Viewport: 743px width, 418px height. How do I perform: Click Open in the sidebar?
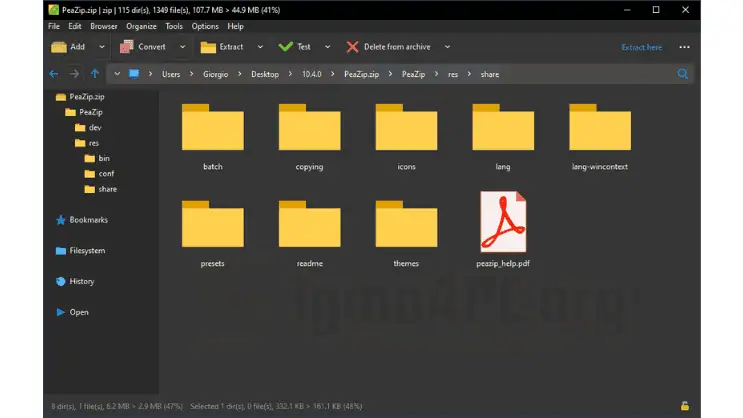pyautogui.click(x=72, y=312)
